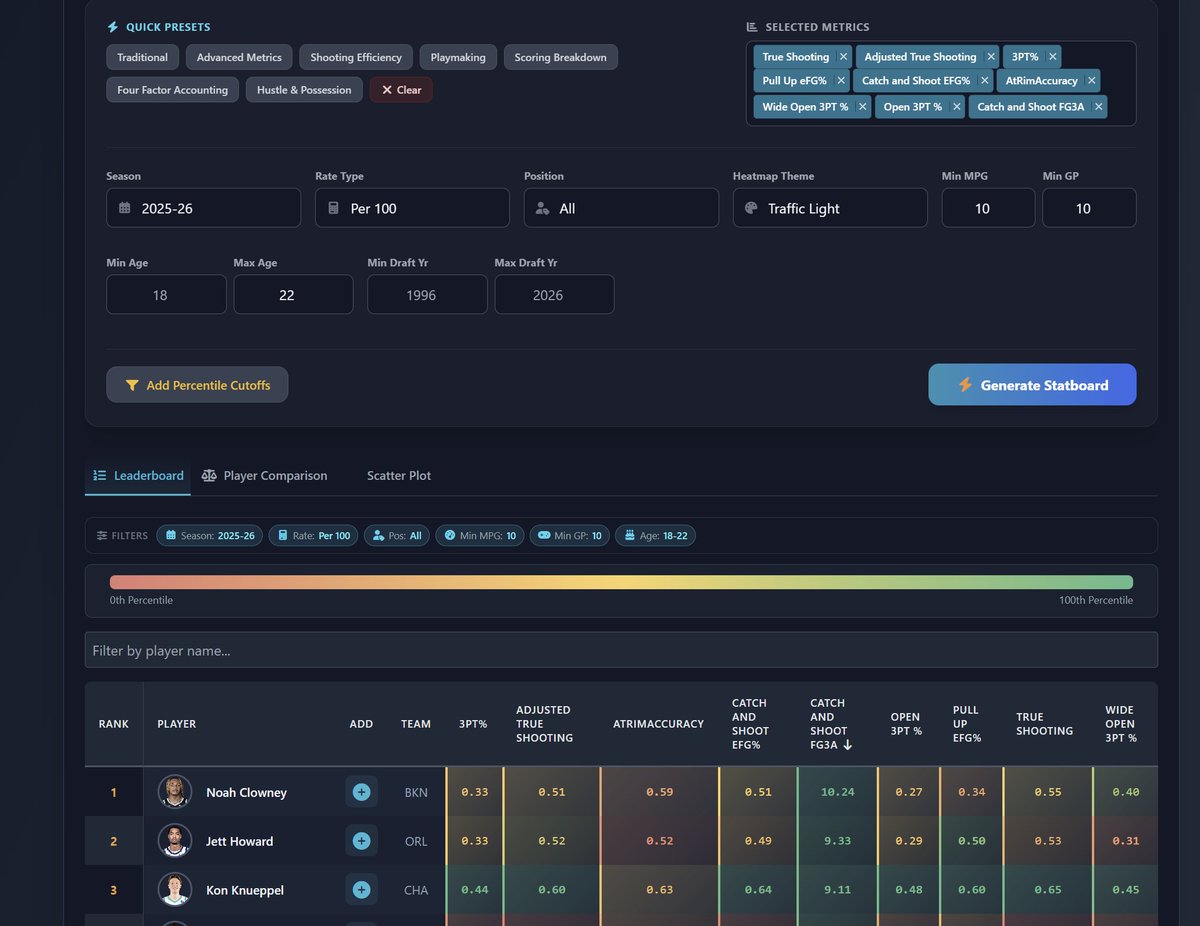Remove Catch and Shoot EFG% chip
Image resolution: width=1200 pixels, height=926 pixels.
click(985, 81)
